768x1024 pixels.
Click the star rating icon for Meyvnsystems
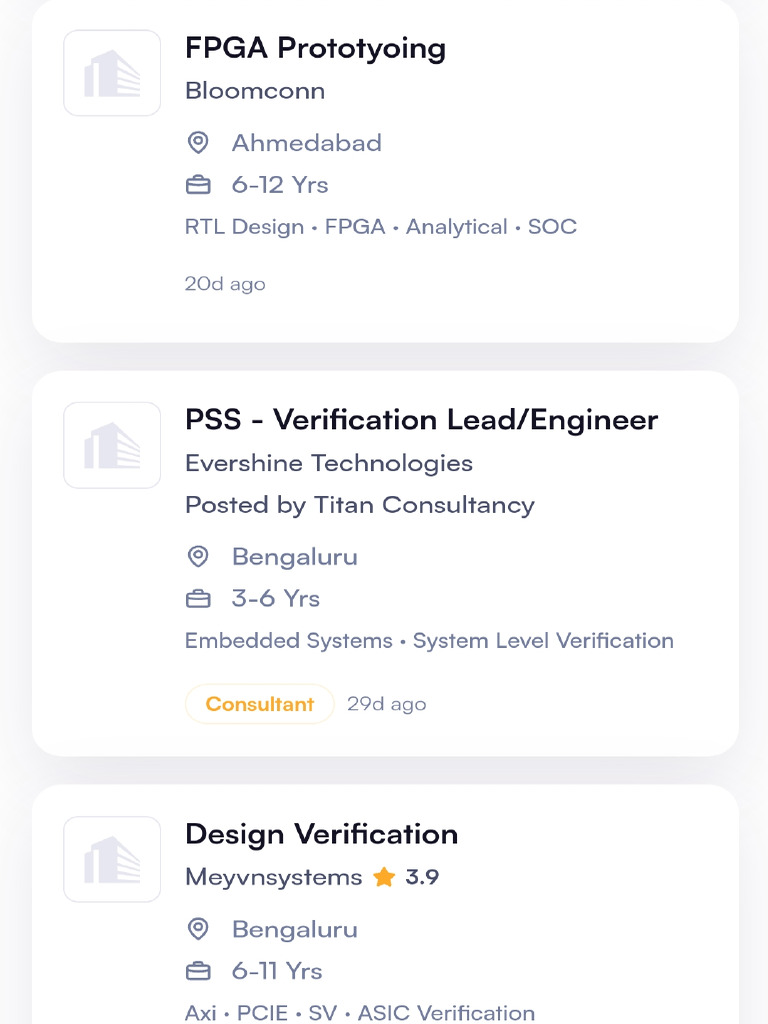coord(384,878)
